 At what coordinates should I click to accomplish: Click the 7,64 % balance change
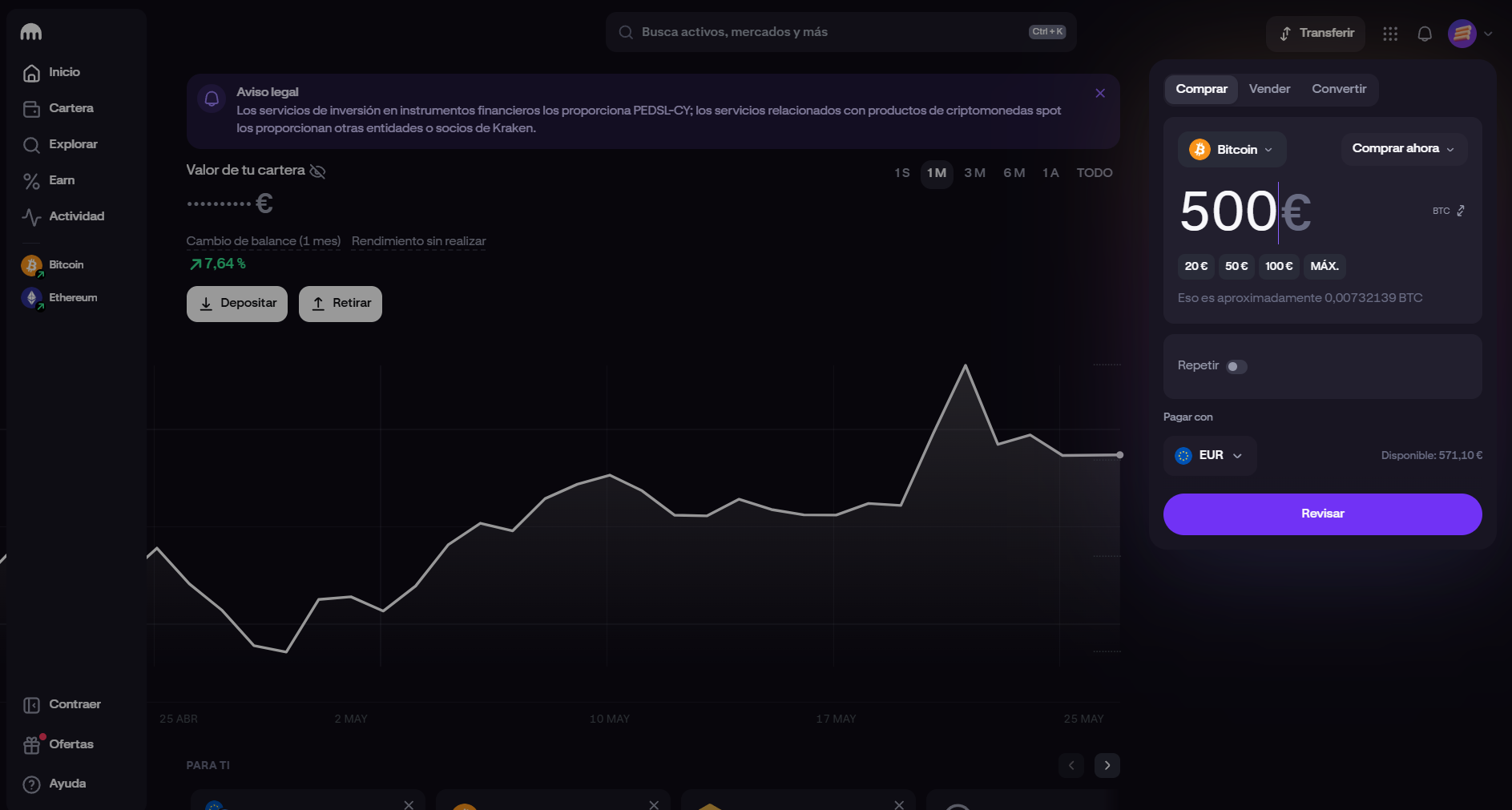[218, 264]
